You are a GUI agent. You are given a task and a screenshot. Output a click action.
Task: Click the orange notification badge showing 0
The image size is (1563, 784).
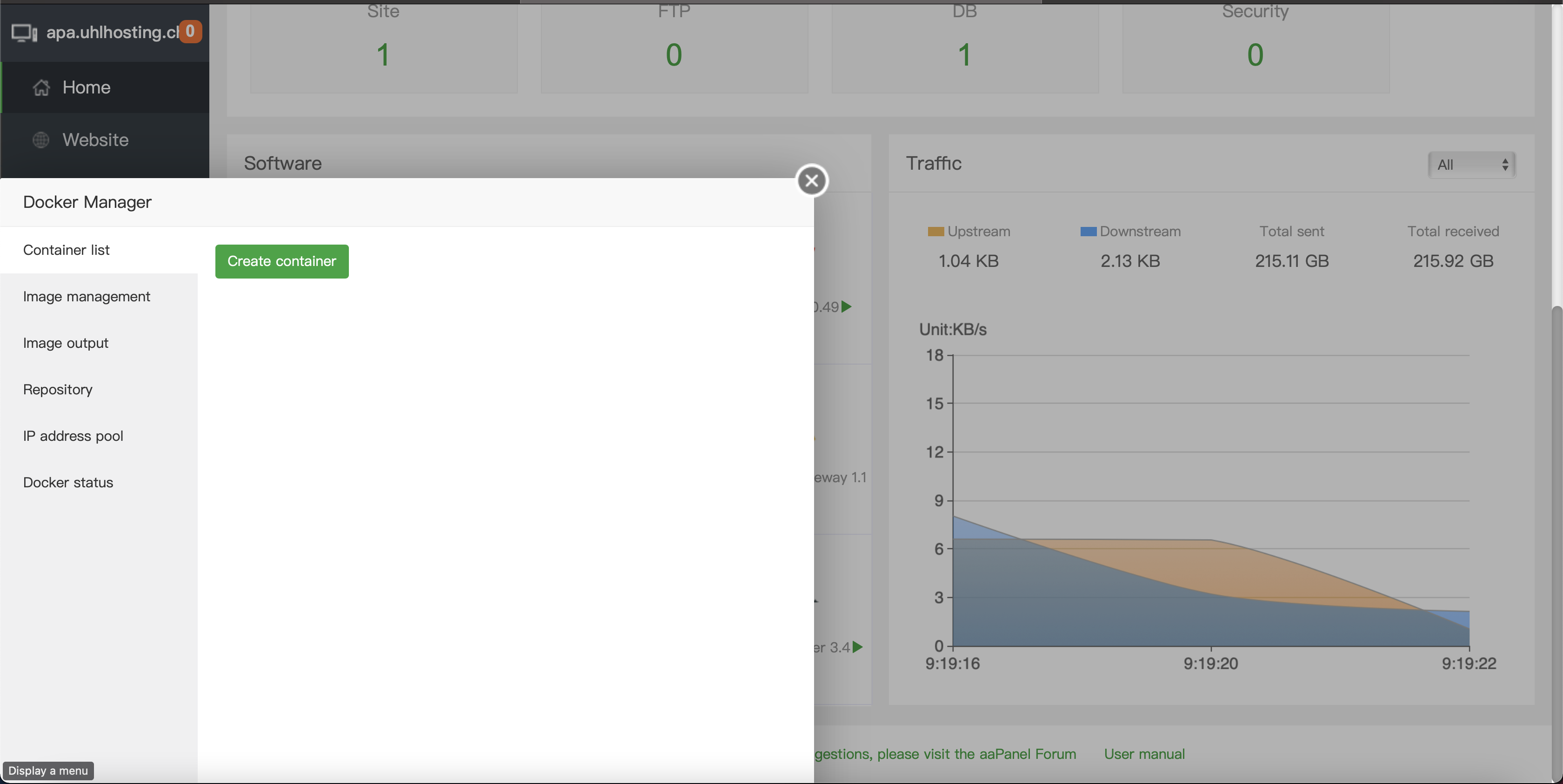point(190,31)
